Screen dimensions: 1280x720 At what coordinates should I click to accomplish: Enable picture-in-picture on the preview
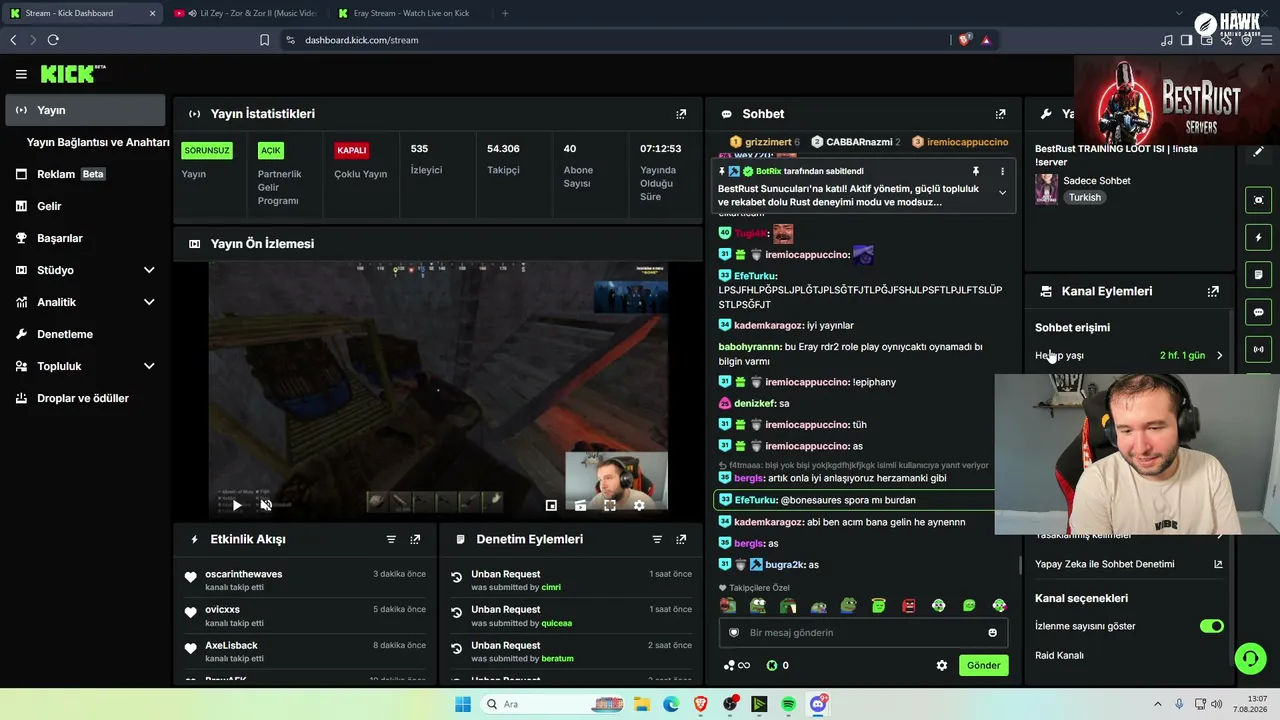pos(551,505)
